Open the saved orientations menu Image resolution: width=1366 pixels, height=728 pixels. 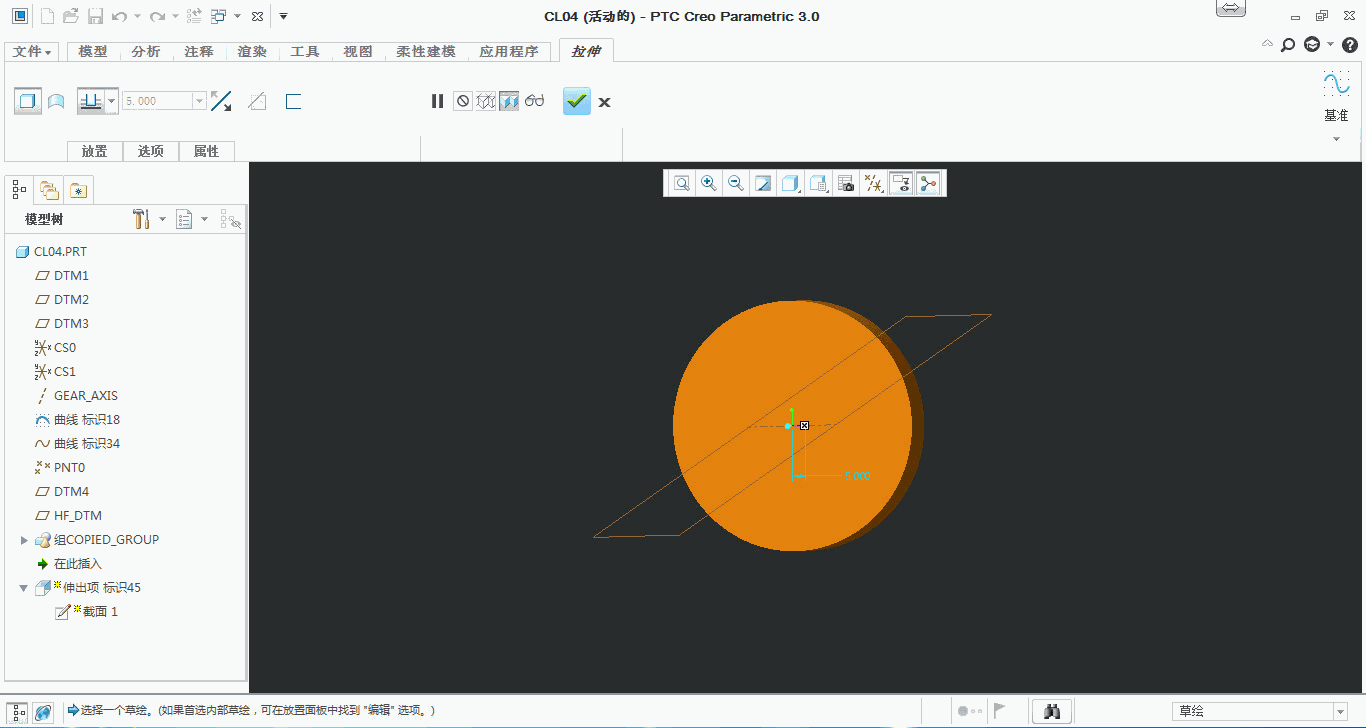click(819, 183)
